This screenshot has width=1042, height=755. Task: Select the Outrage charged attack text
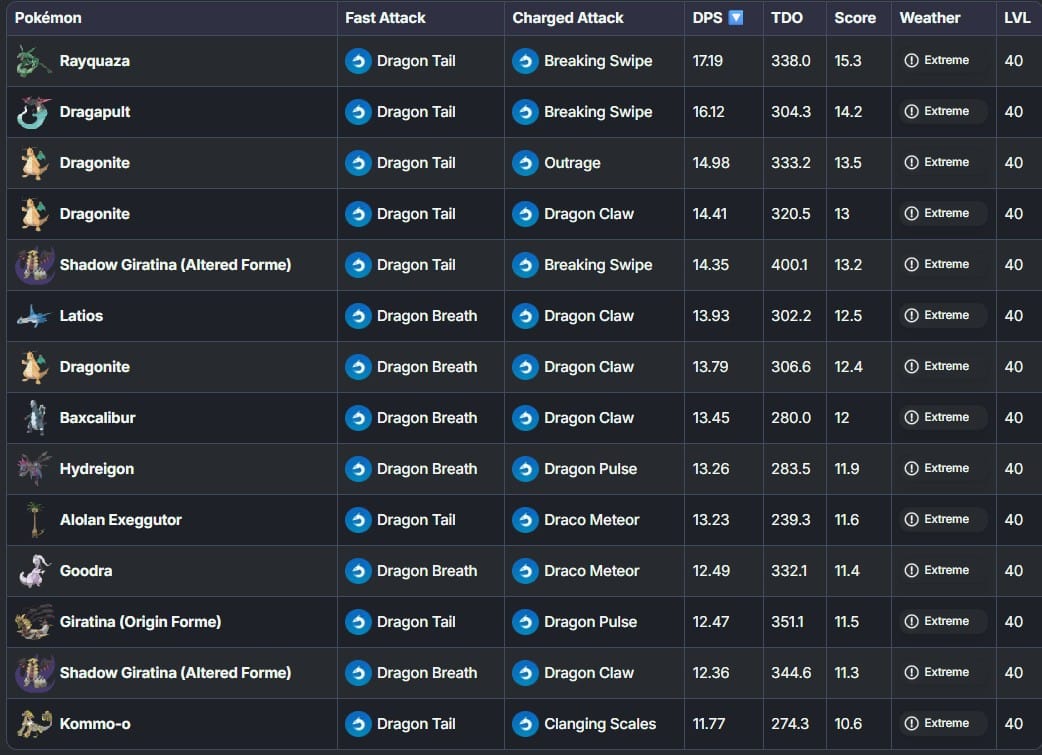pyautogui.click(x=572, y=163)
